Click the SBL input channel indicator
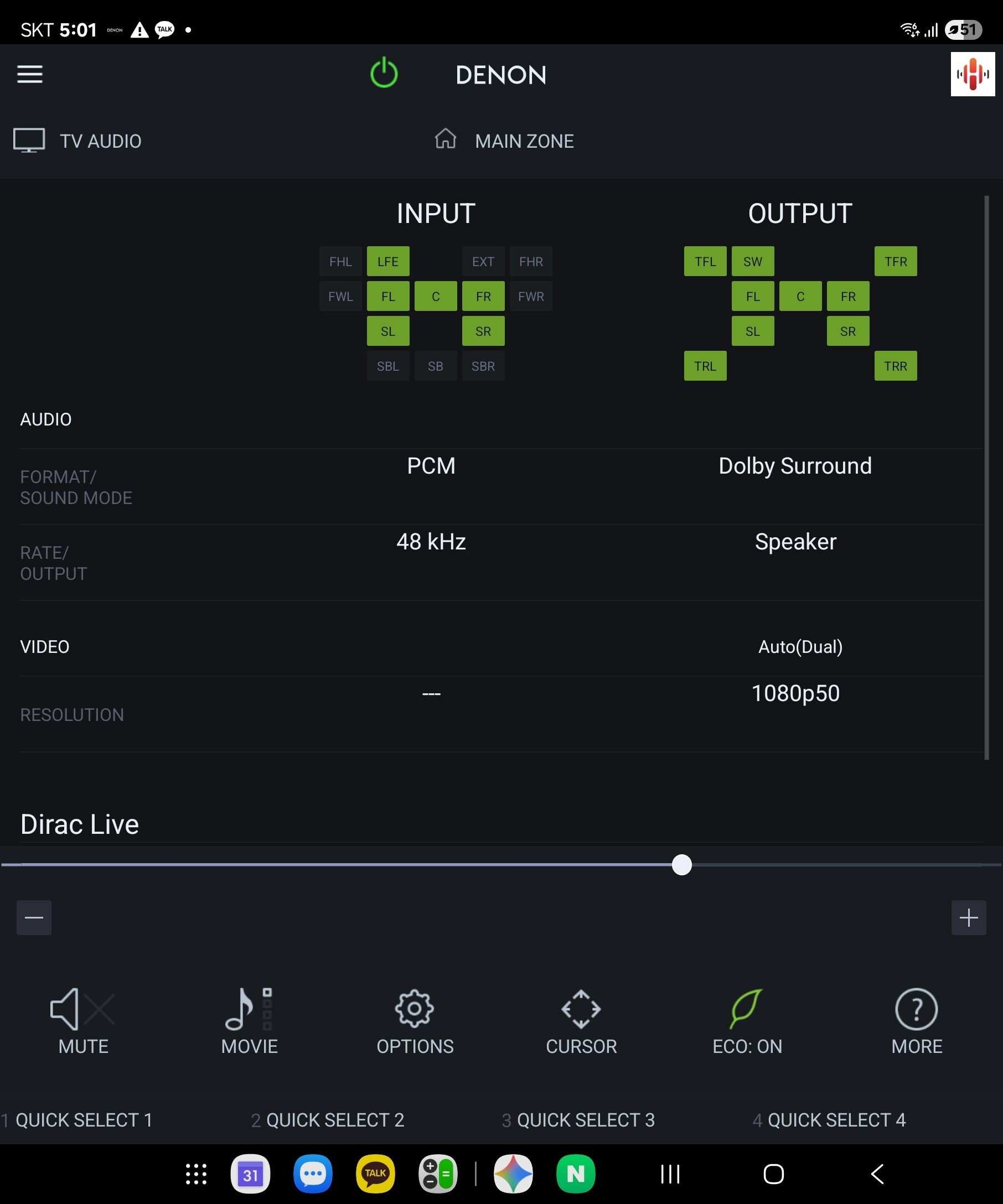This screenshot has height=1204, width=1003. tap(388, 366)
